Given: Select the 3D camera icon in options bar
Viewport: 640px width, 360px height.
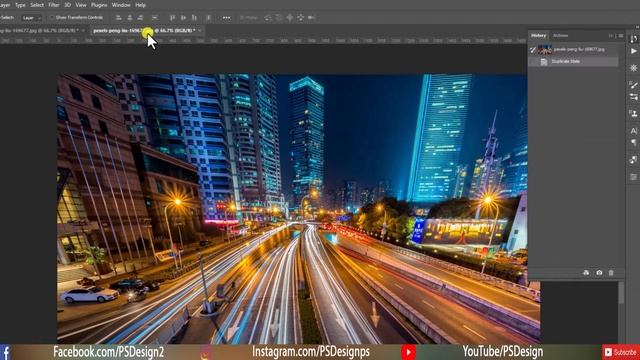Looking at the screenshot, I should [x=311, y=18].
